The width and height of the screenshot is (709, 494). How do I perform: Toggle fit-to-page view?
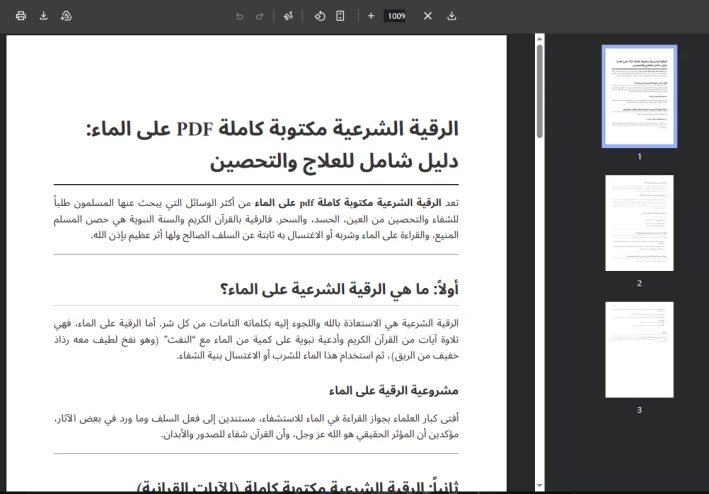pos(340,16)
